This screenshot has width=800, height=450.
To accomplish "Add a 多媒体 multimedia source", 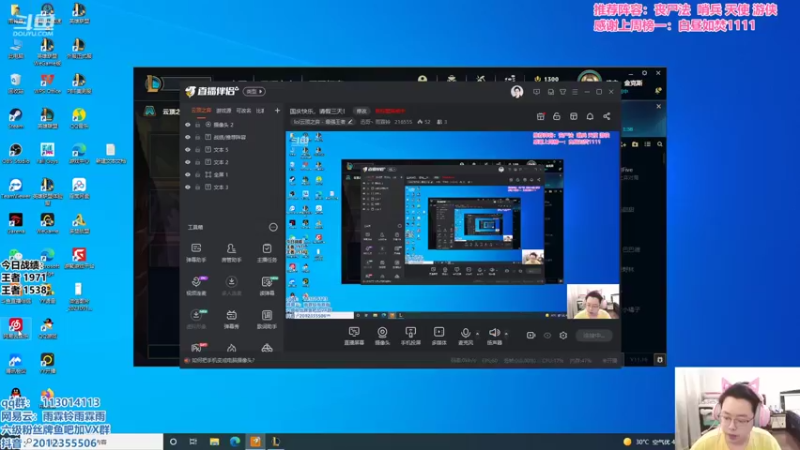I will pyautogui.click(x=439, y=336).
